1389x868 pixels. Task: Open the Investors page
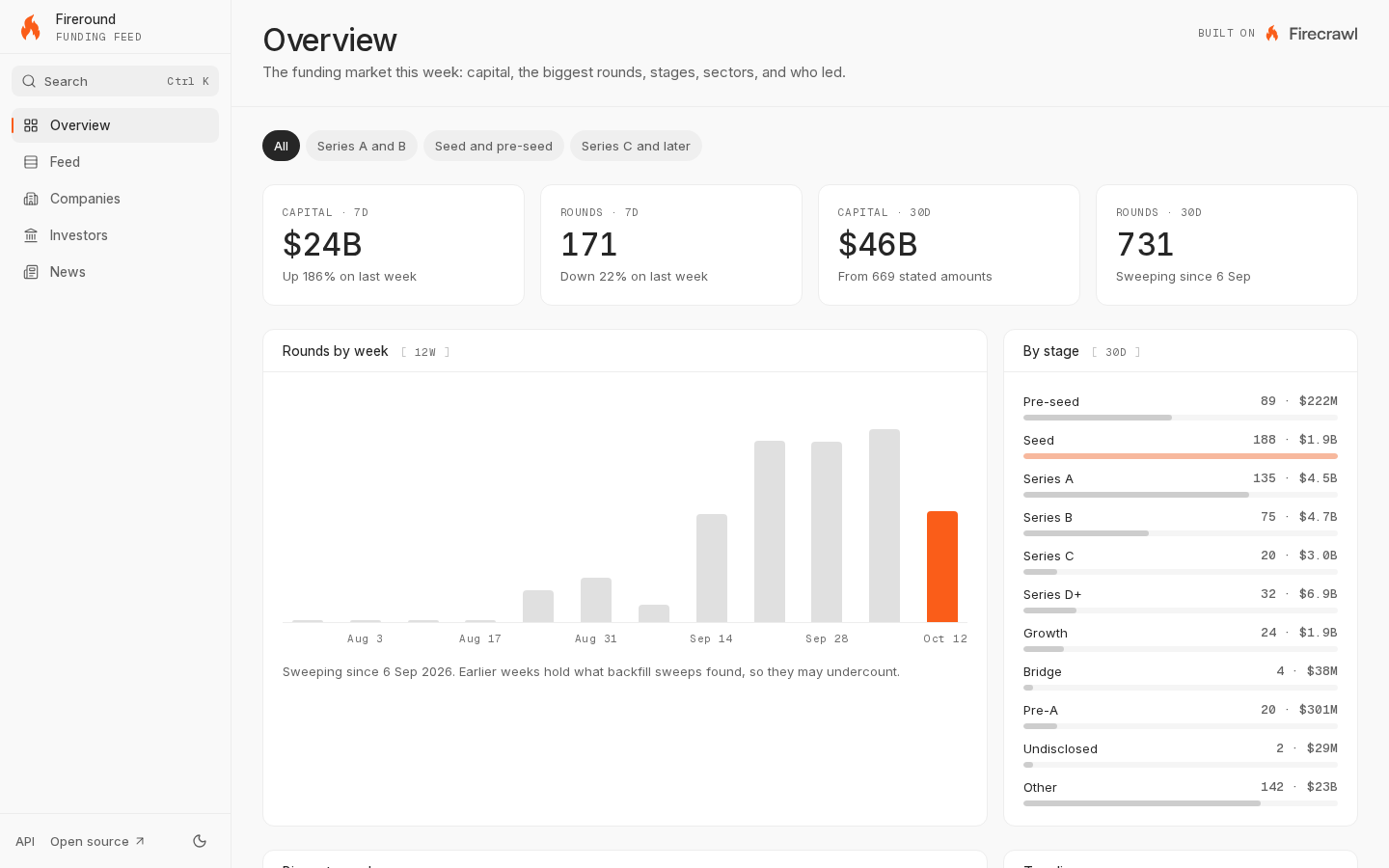point(115,235)
